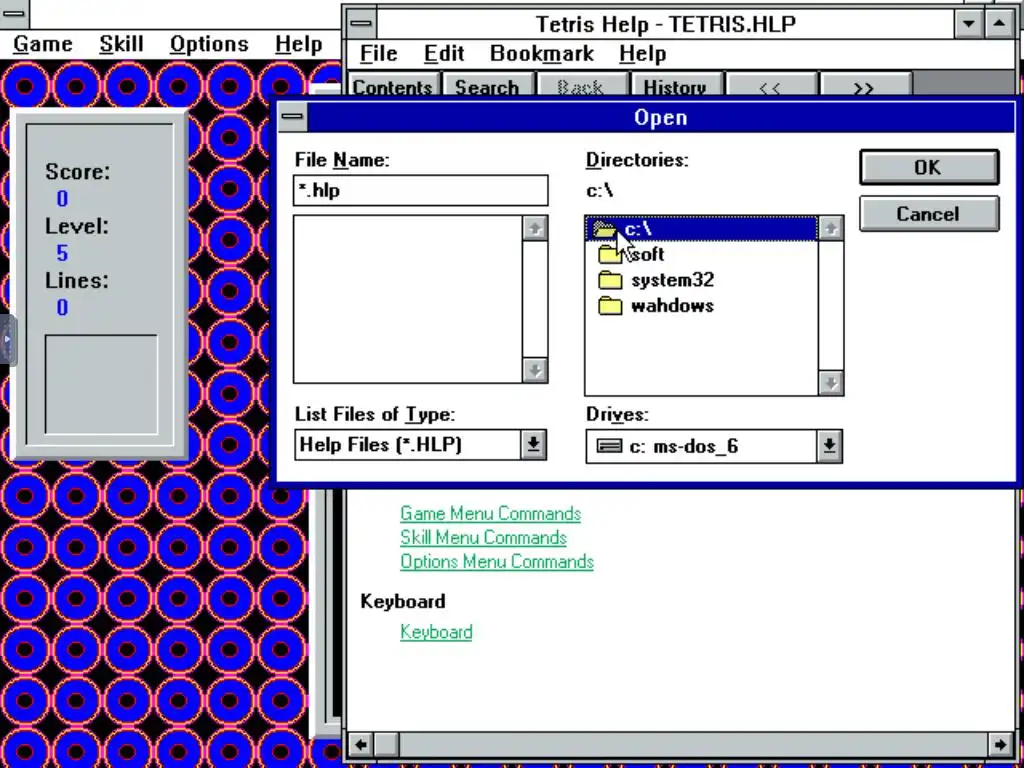The image size is (1024, 768).
Task: Expand the Drives dropdown arrow
Action: click(x=829, y=446)
